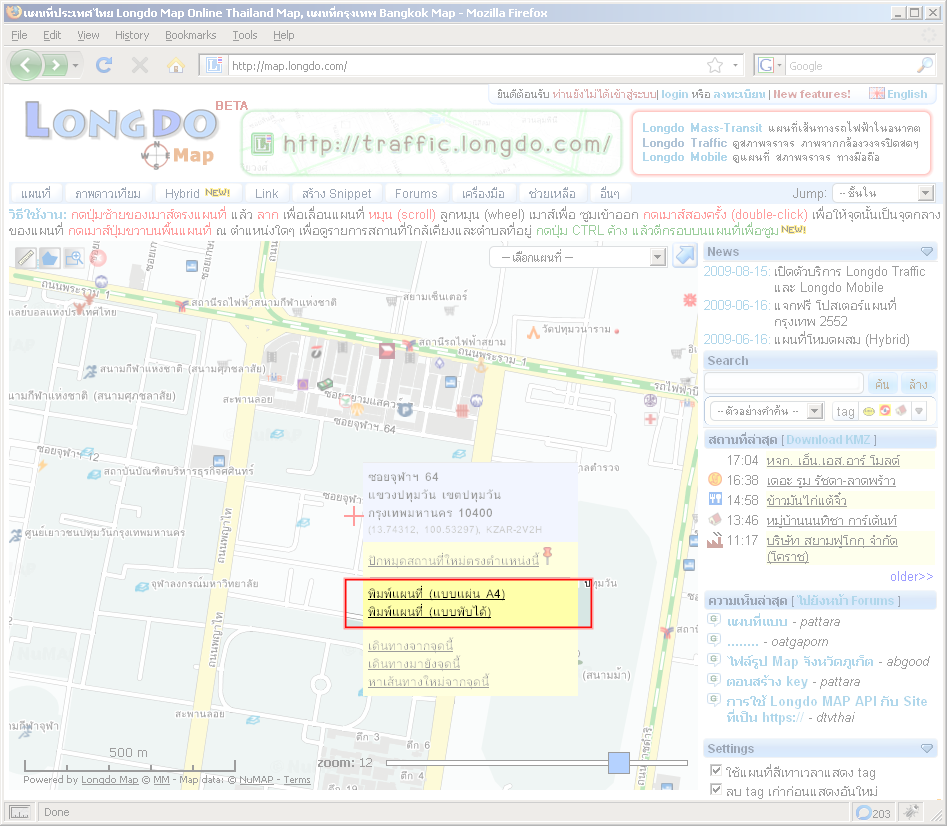Click the highlighted red circular tag icon
This screenshot has width=947, height=826.
[885, 411]
